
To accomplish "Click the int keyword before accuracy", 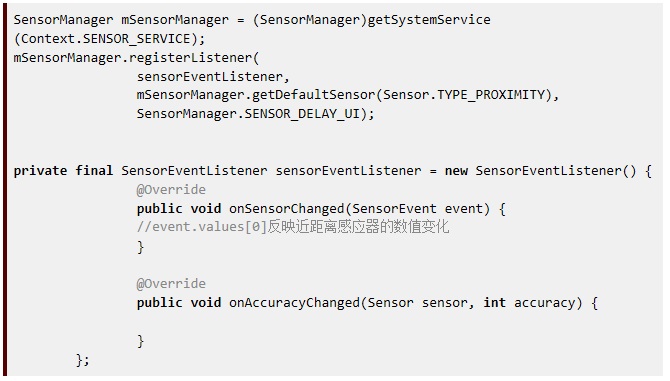I will 494,302.
